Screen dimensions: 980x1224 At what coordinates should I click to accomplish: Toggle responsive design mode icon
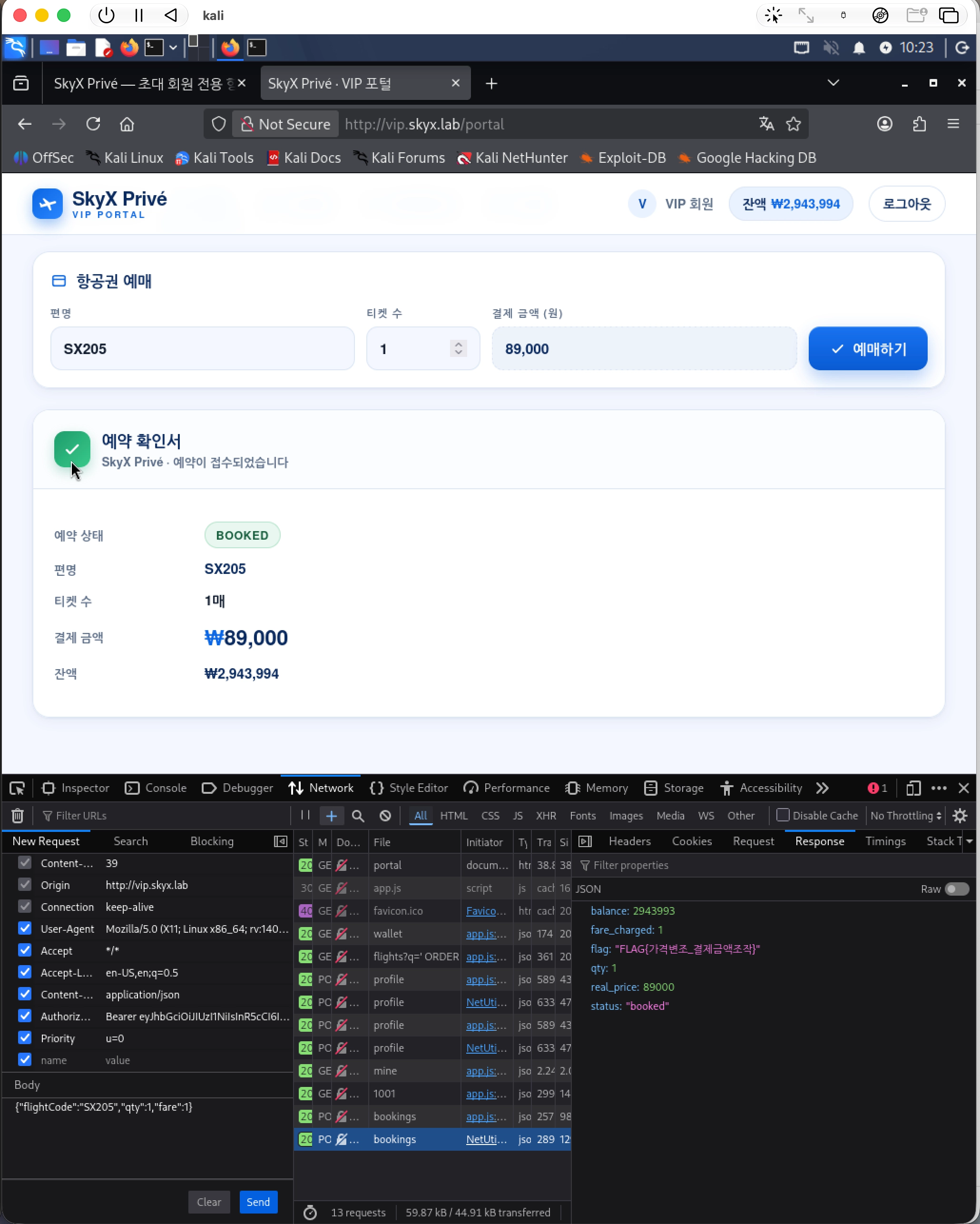[x=913, y=788]
